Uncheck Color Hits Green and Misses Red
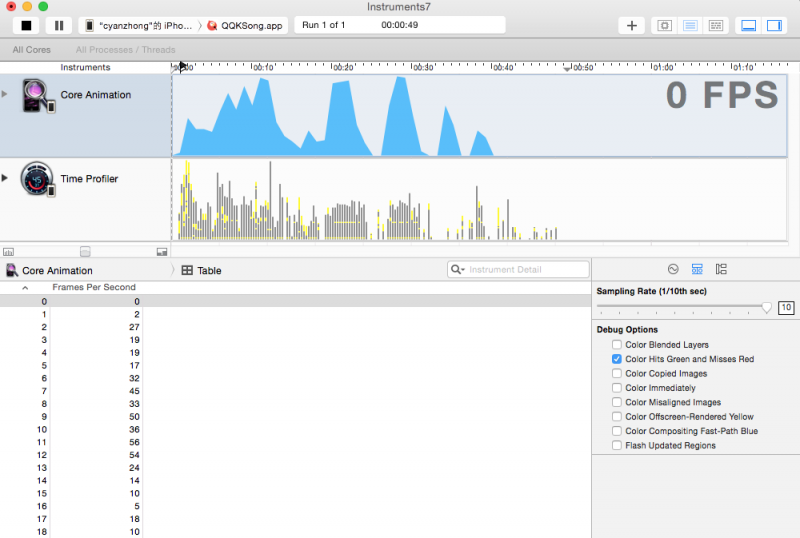 point(617,359)
